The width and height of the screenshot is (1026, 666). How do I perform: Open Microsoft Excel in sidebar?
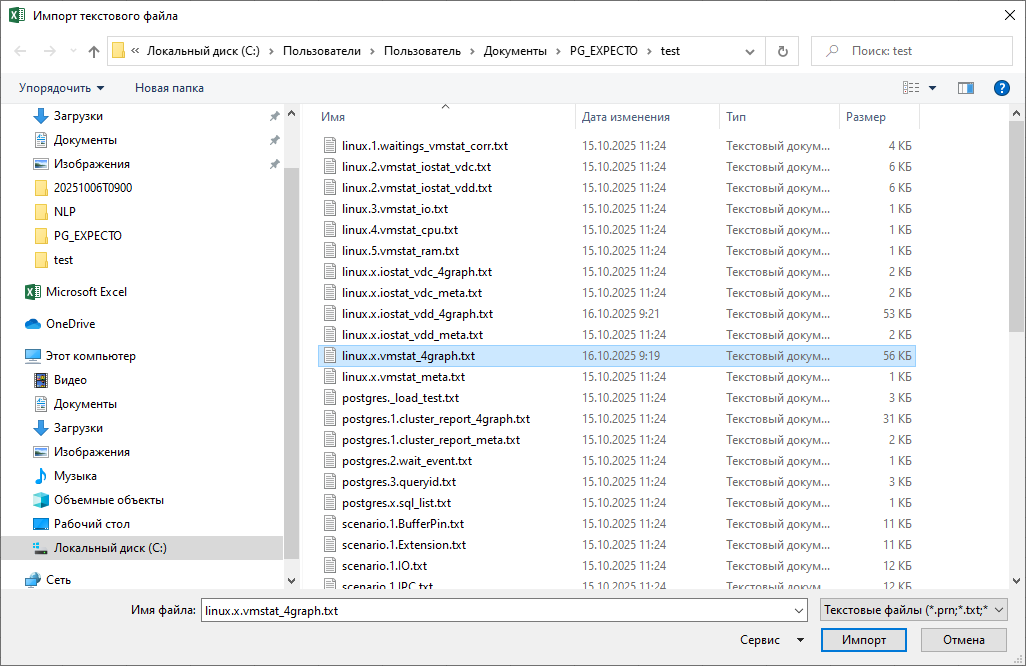click(86, 292)
